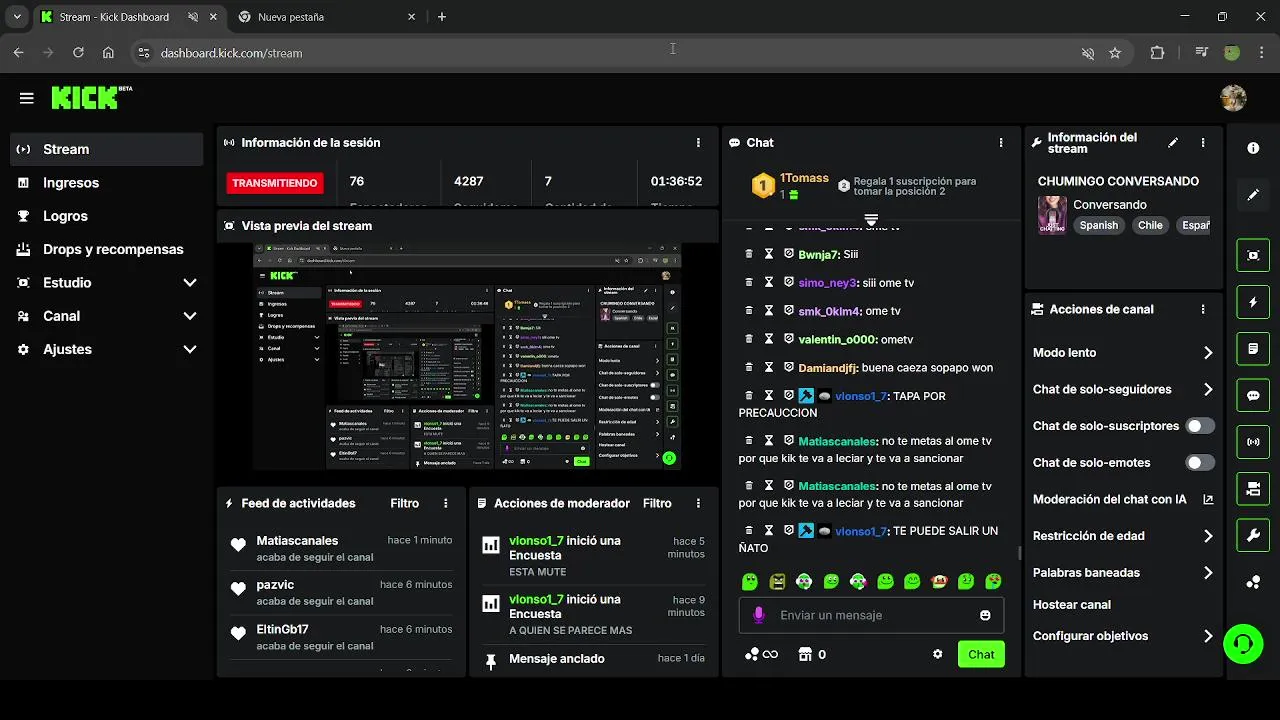
Task: Click Hostear canal
Action: [x=1072, y=605]
